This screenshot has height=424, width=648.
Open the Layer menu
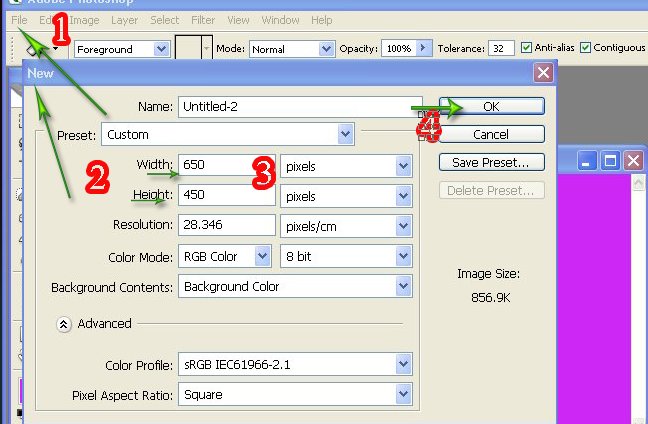pyautogui.click(x=124, y=20)
